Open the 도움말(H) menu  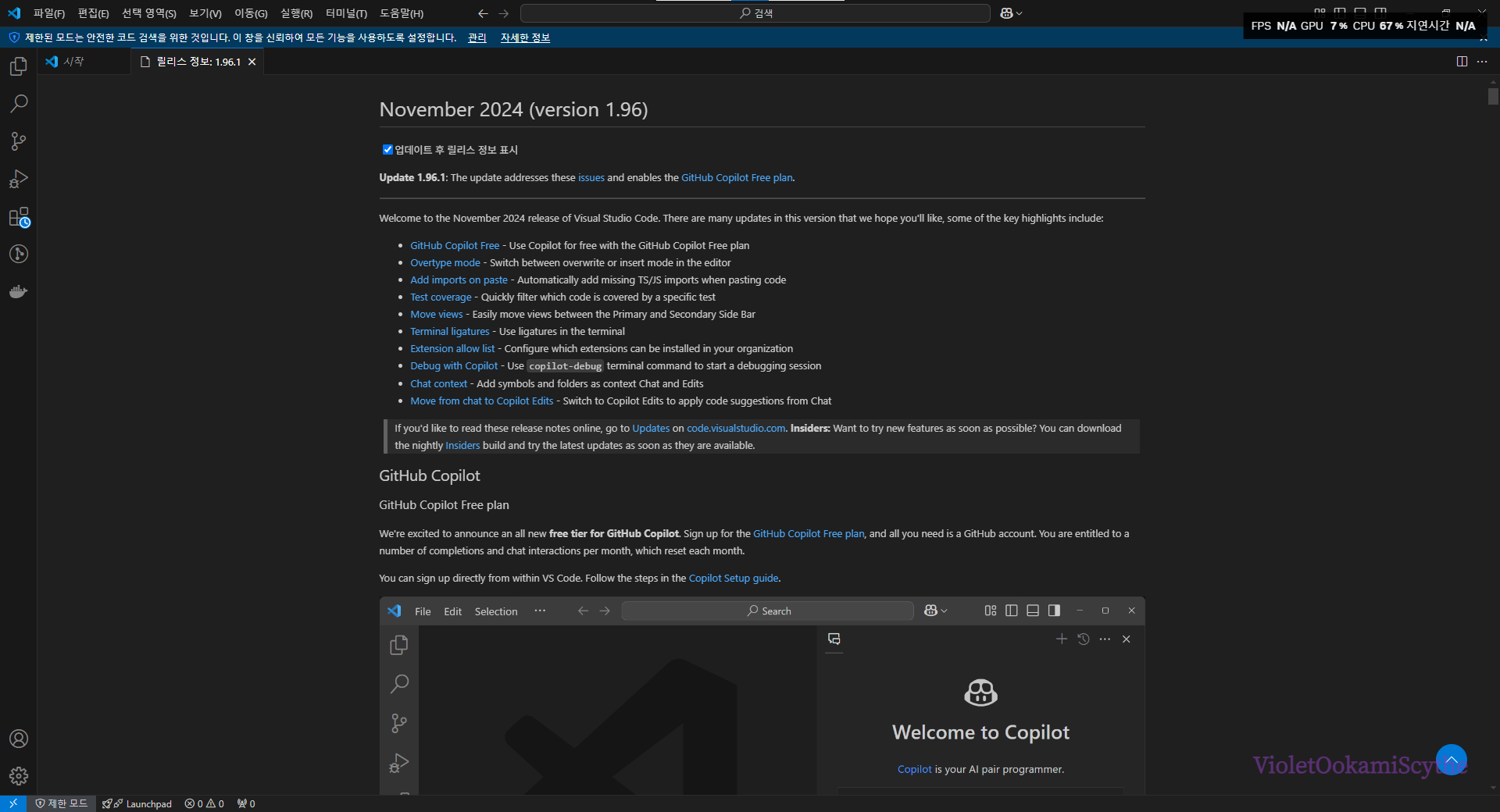point(402,13)
